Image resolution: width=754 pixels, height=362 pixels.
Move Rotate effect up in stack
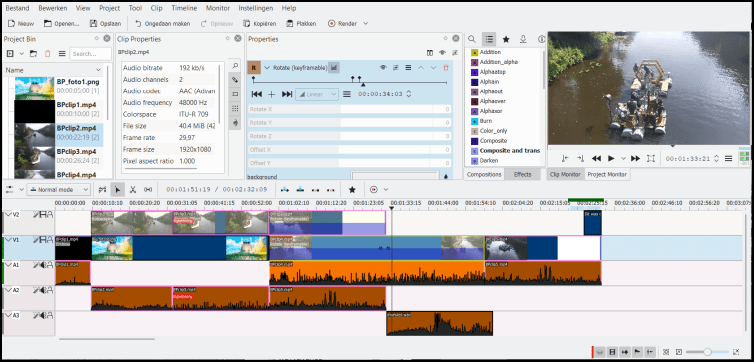pos(421,68)
